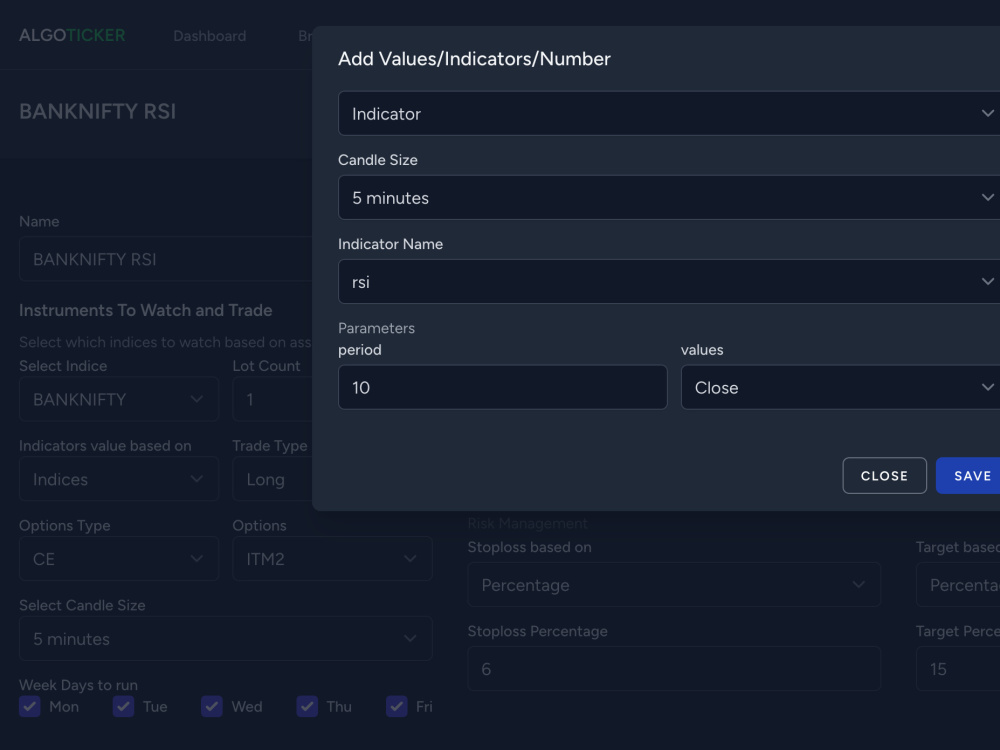
Task: Open the values dropdown set to Close
Action: click(841, 387)
